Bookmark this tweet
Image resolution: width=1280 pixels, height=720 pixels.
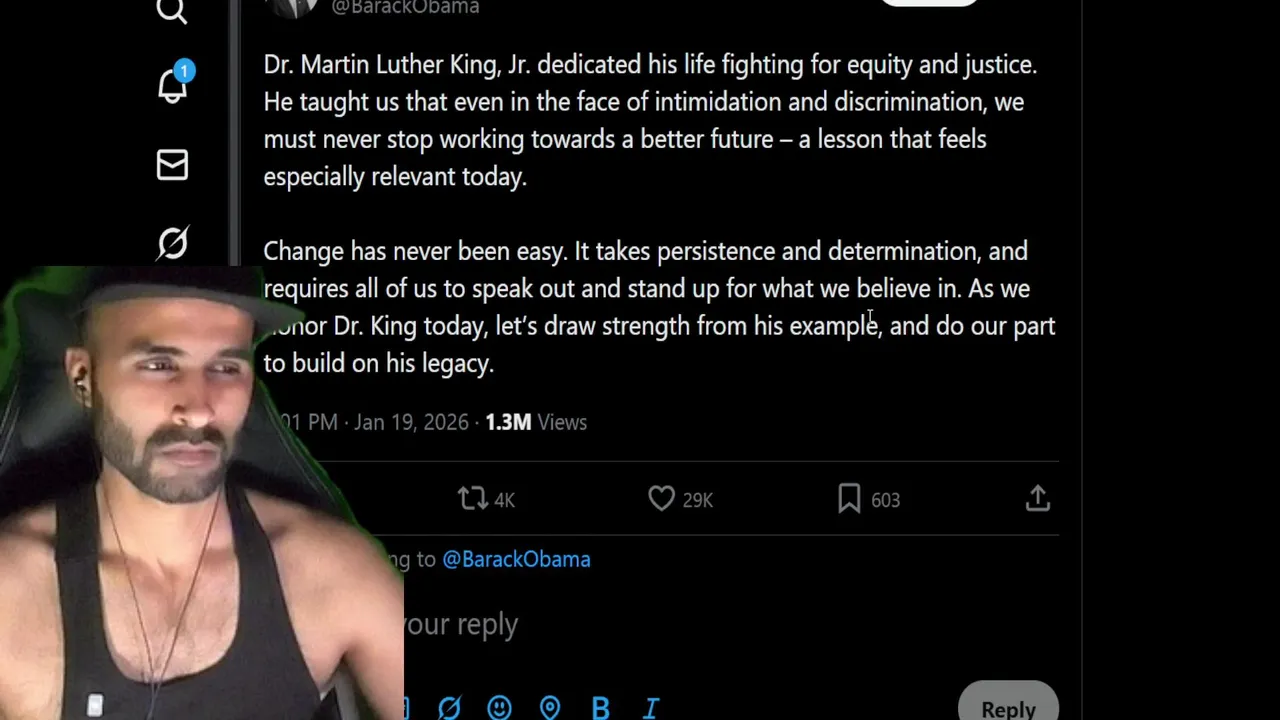[849, 498]
